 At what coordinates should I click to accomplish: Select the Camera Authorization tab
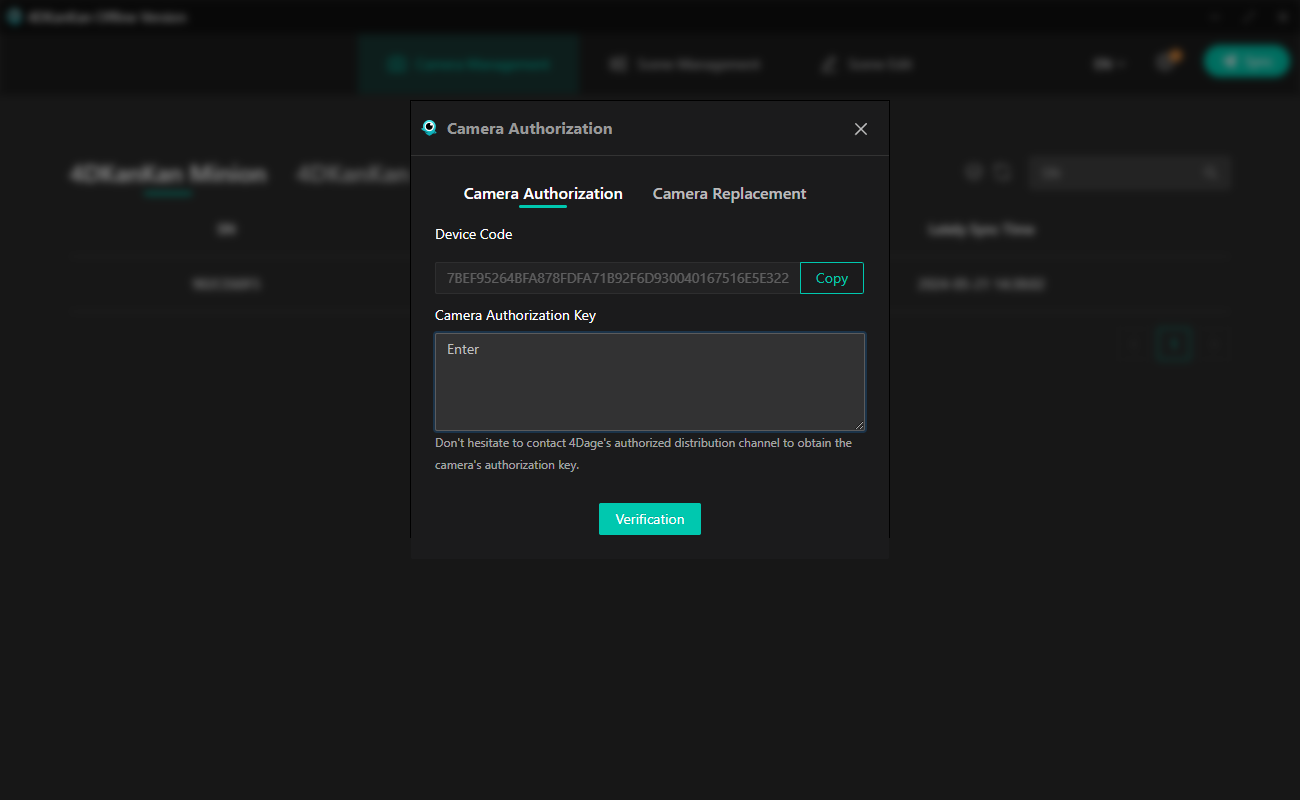(543, 194)
